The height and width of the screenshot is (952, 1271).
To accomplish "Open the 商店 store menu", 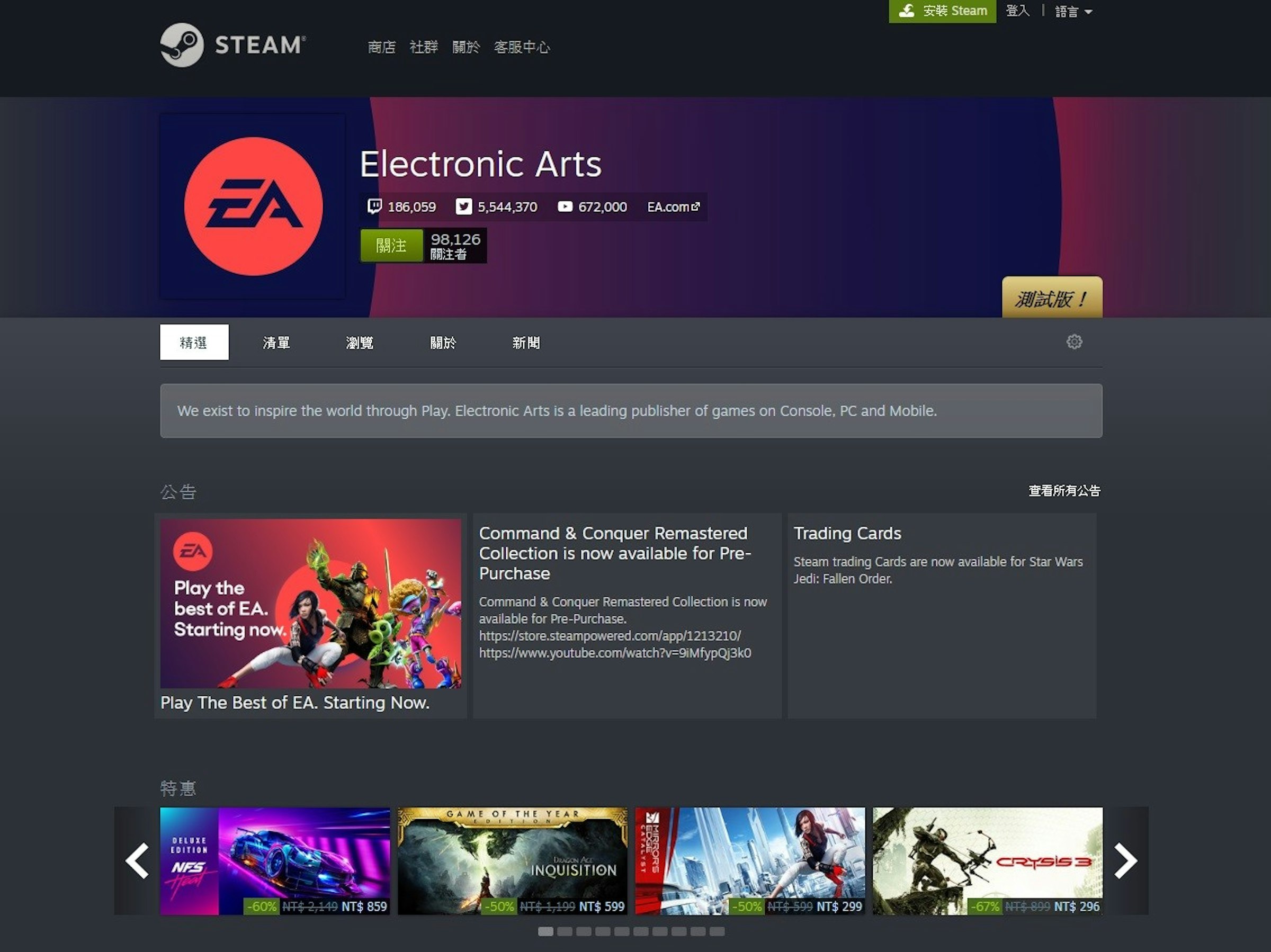I will coord(381,47).
